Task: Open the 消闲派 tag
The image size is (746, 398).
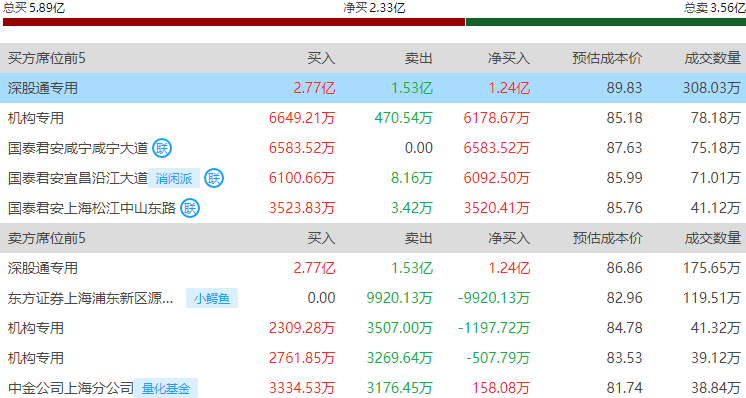Action: coord(174,178)
